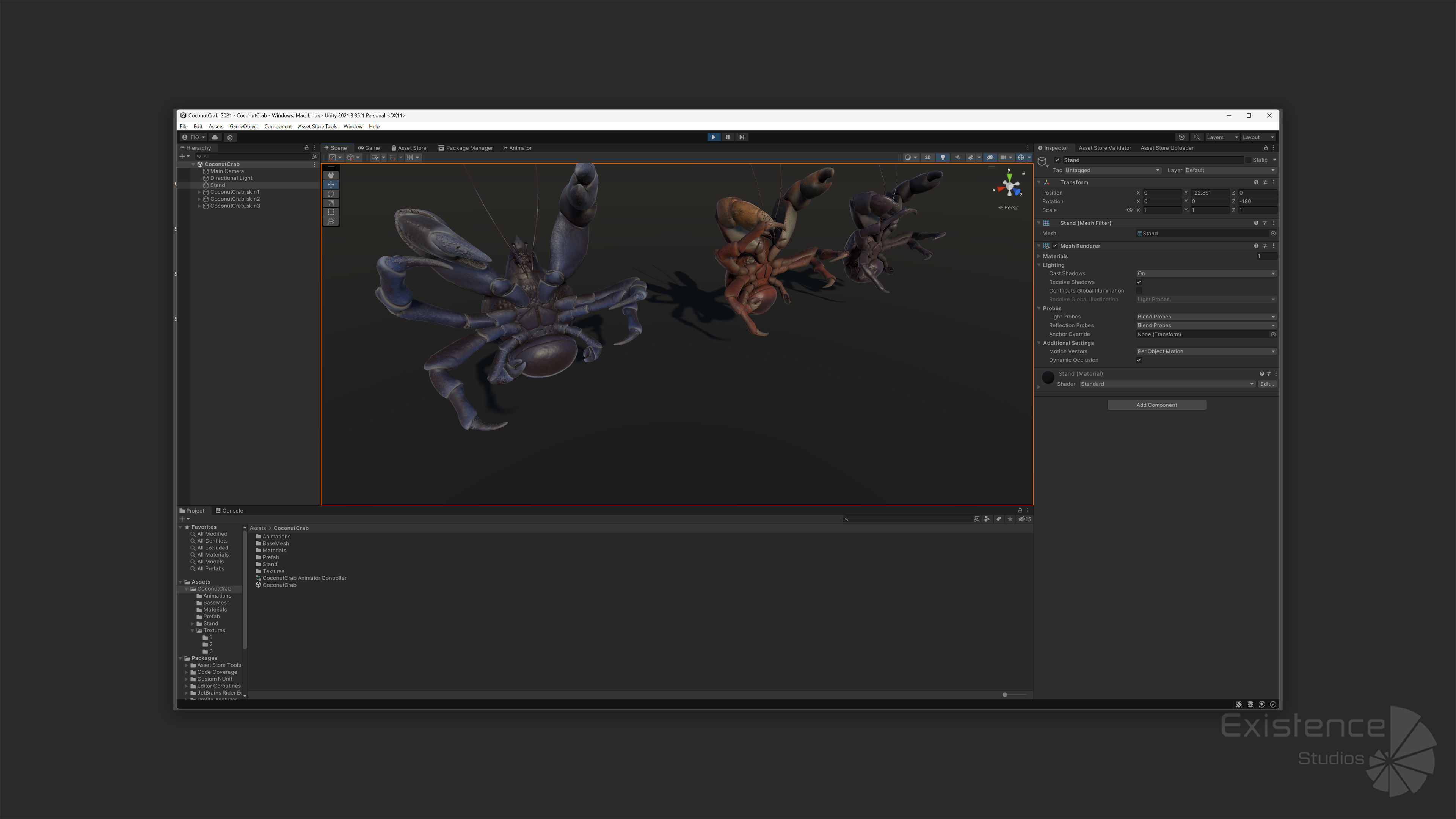
Task: Open Motion Vectors dropdown
Action: tap(1206, 351)
